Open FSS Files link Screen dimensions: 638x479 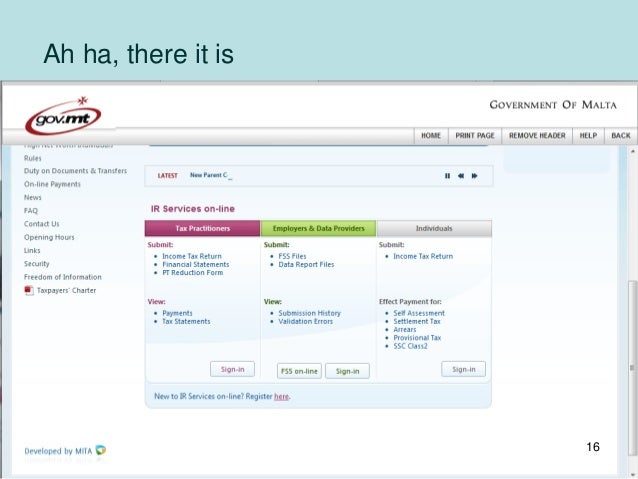tap(292, 256)
